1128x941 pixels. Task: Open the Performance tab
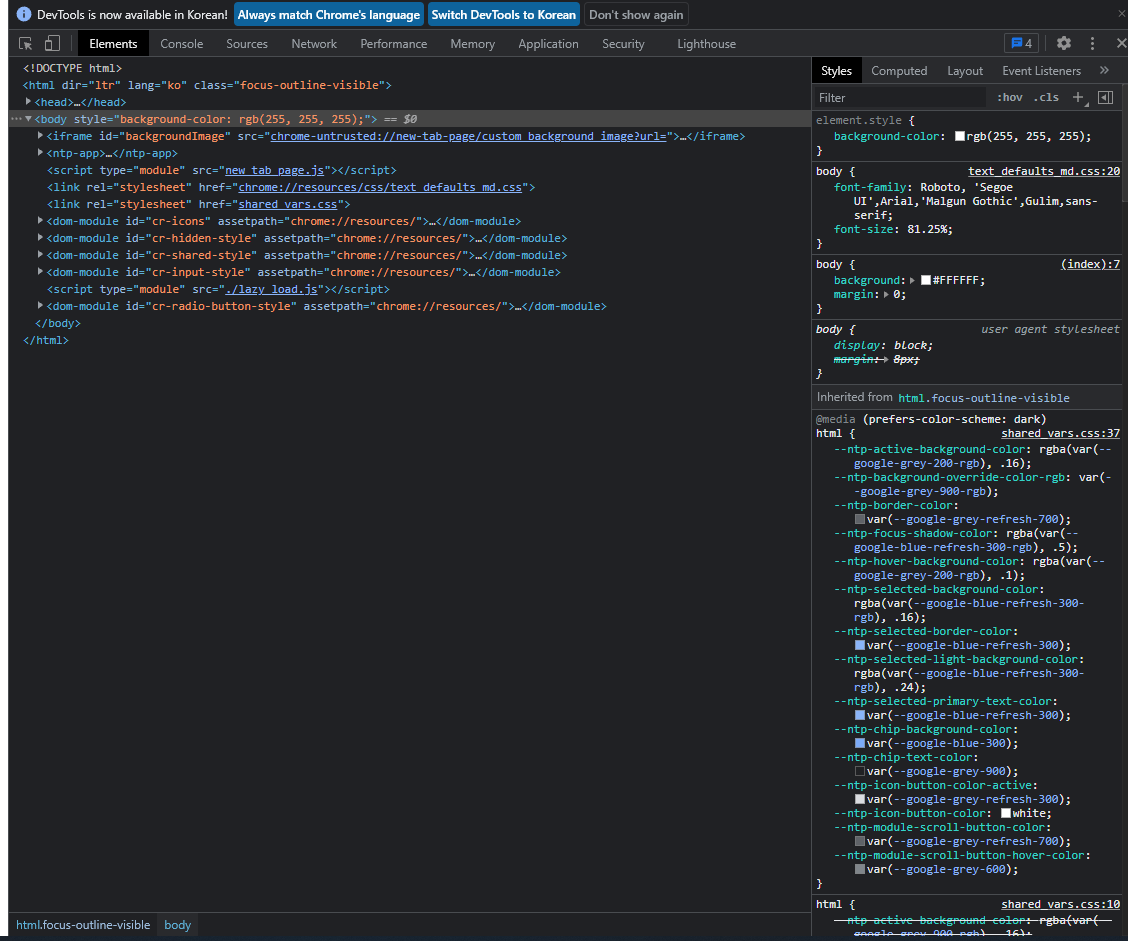(x=394, y=44)
